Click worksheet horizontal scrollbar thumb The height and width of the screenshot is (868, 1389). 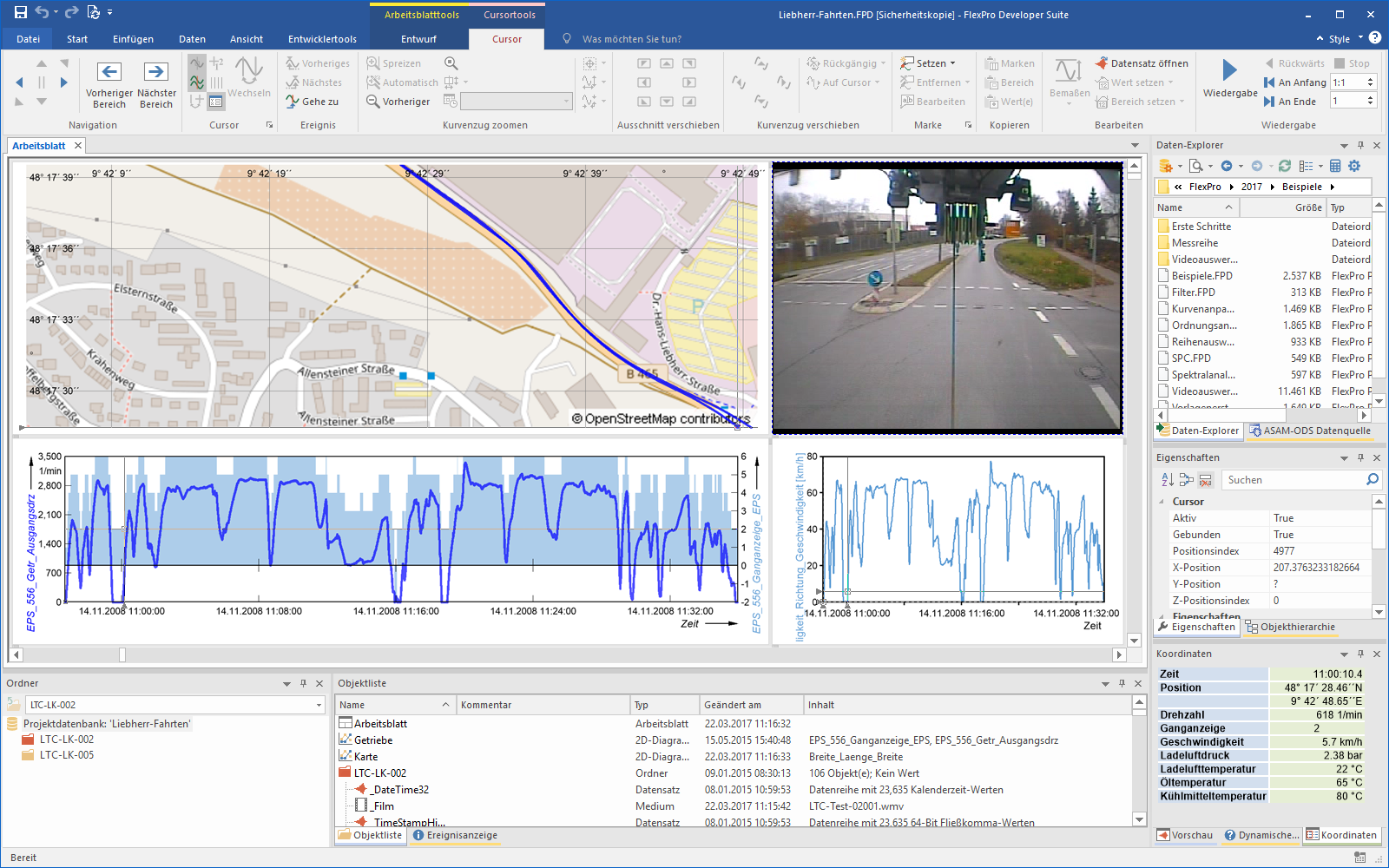point(122,654)
